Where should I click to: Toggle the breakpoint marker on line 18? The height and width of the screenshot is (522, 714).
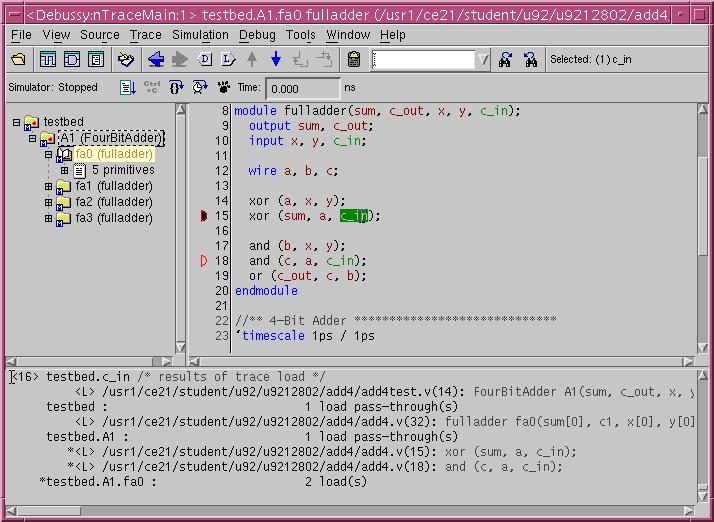pyautogui.click(x=204, y=261)
